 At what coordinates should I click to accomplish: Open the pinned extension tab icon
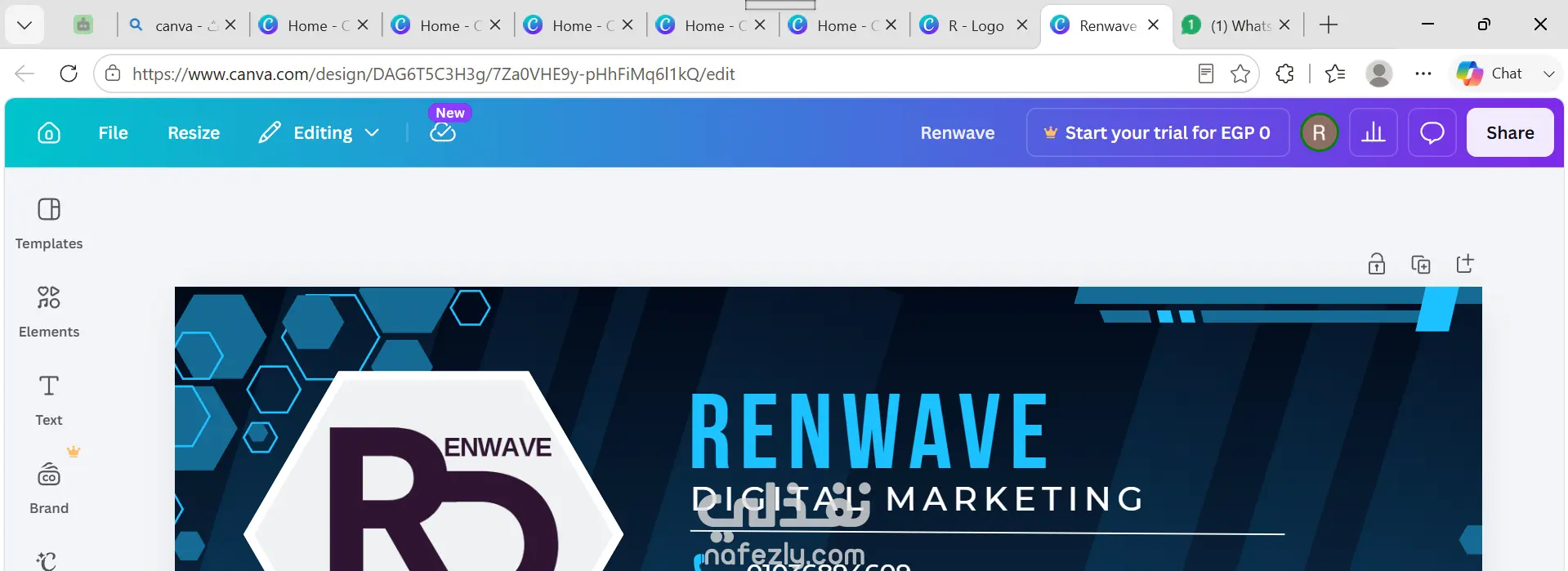83,25
